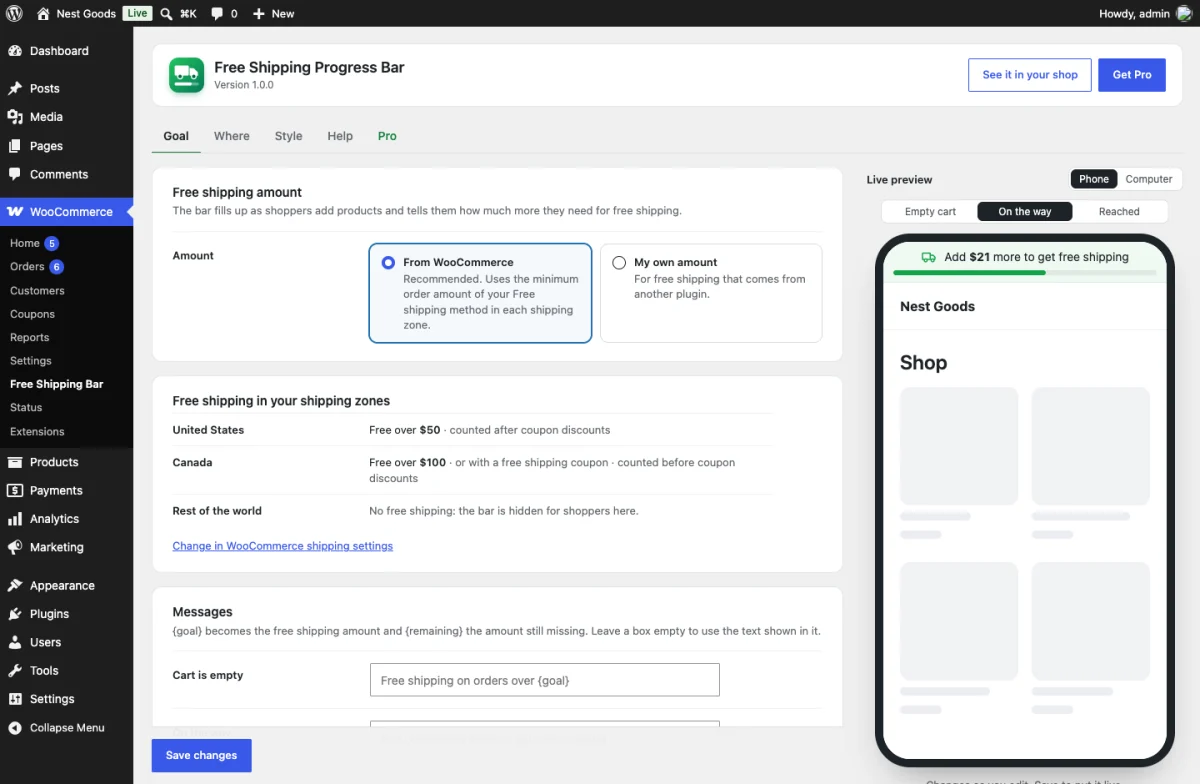1200x784 pixels.
Task: Click the Products box icon
Action: 15,462
